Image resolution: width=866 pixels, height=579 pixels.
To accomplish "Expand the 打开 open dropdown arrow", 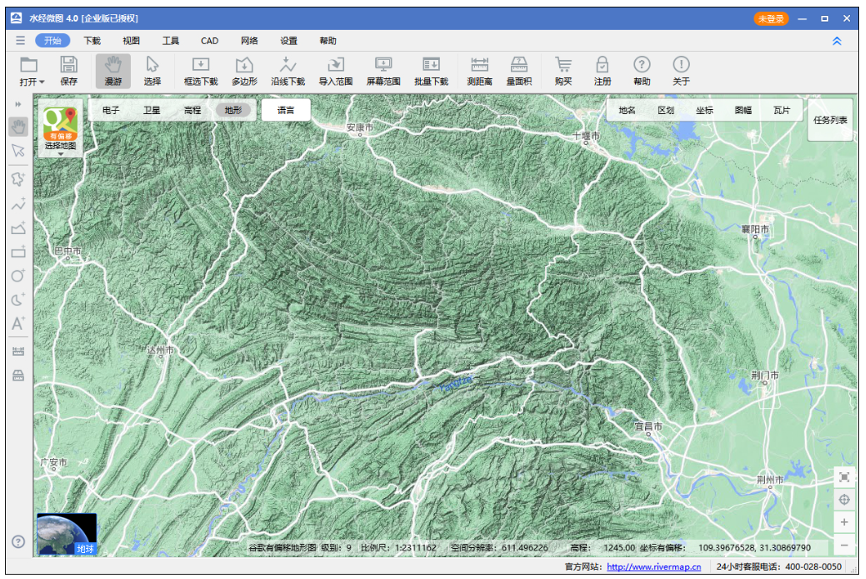I will pyautogui.click(x=42, y=82).
